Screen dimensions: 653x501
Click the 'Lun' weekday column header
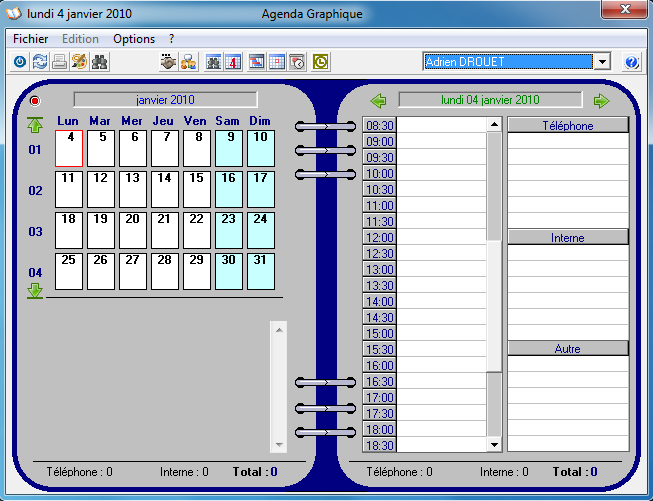click(x=68, y=121)
